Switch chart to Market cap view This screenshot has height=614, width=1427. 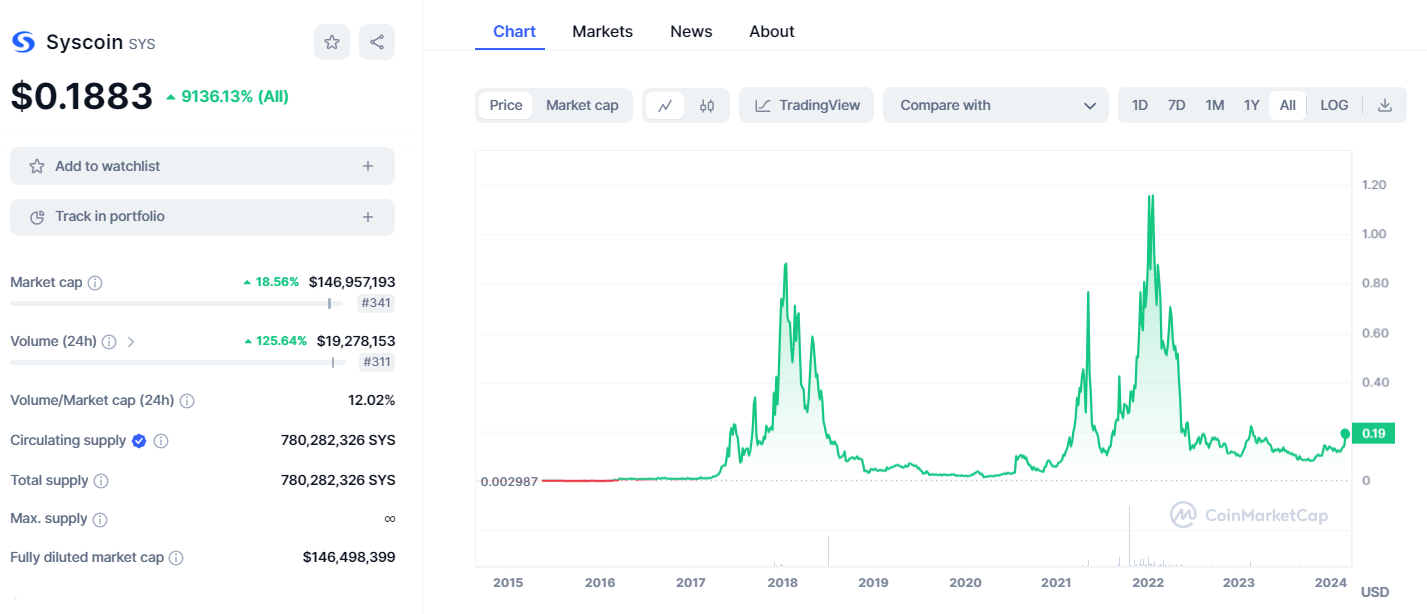pos(582,105)
